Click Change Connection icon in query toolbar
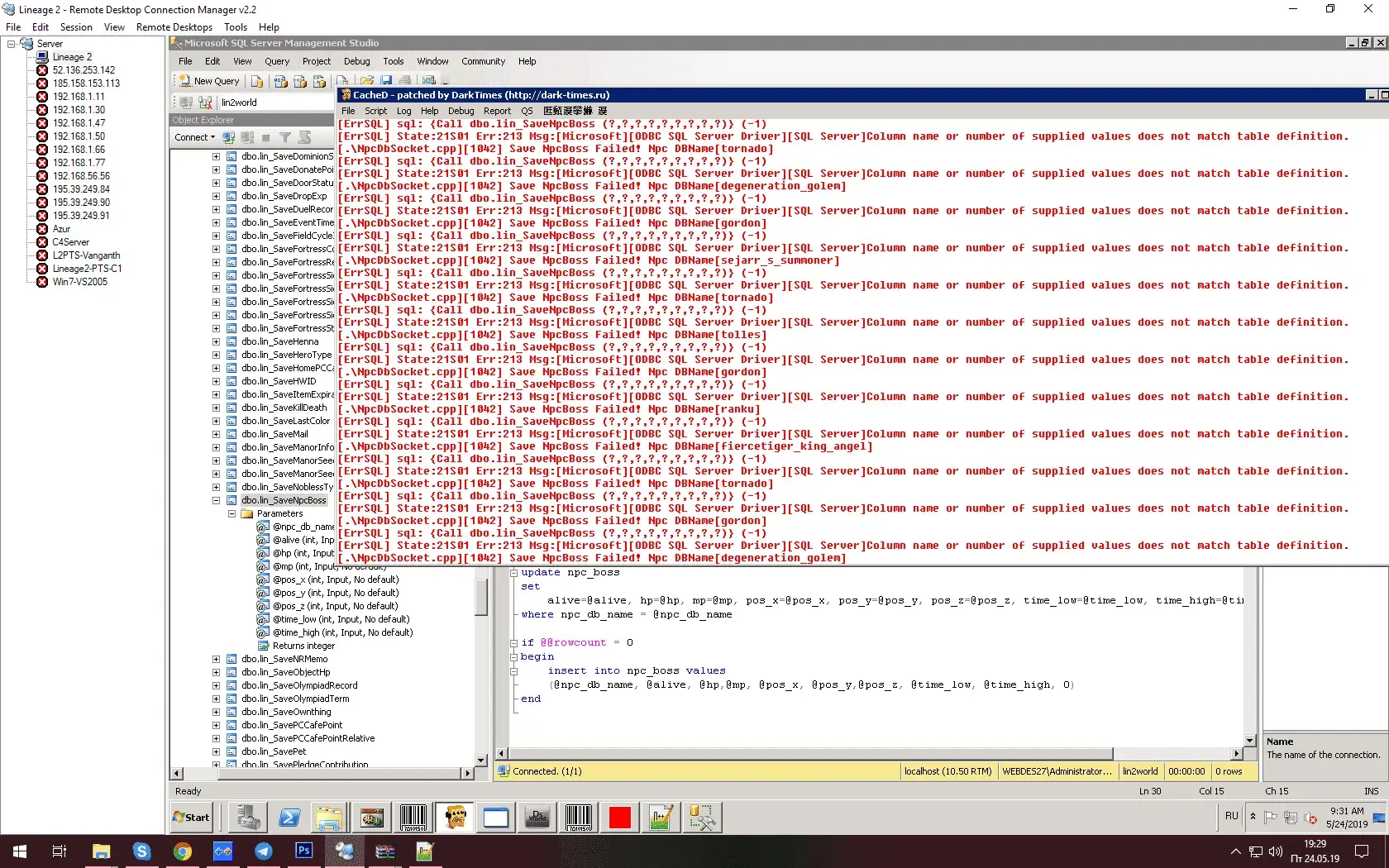This screenshot has width=1389, height=868. point(205,103)
